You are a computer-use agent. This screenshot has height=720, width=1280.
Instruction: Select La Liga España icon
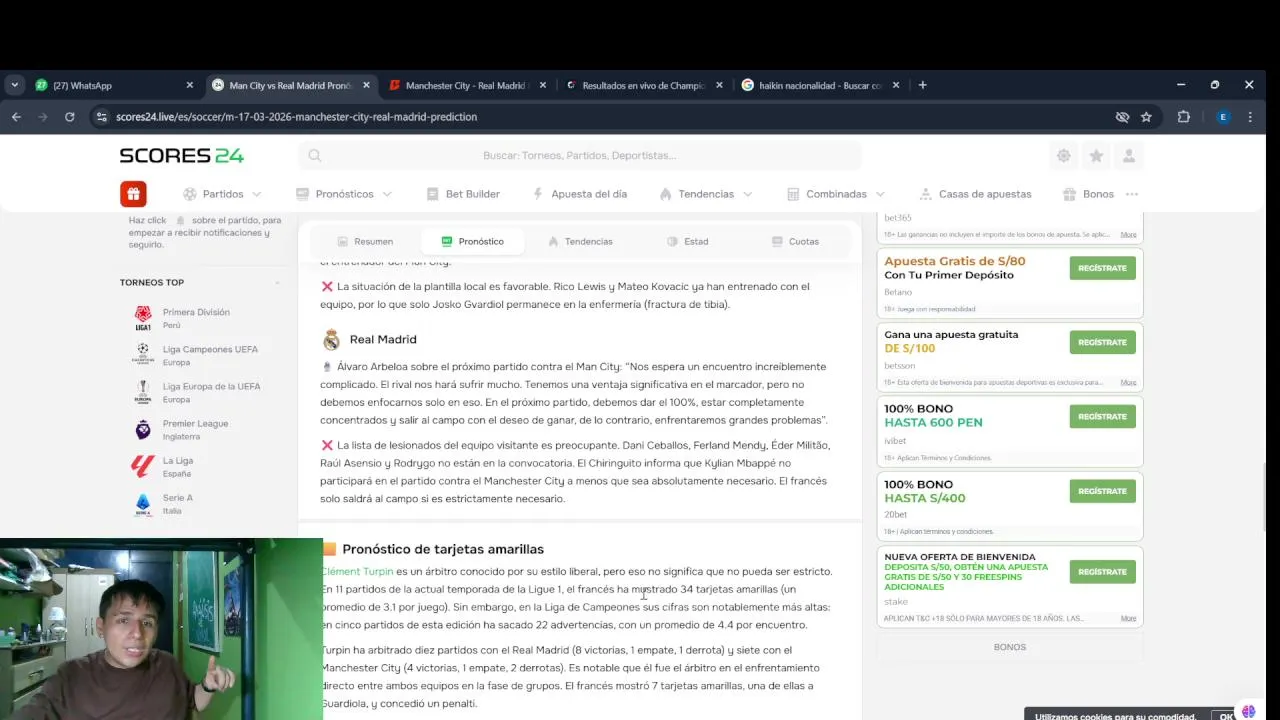pyautogui.click(x=143, y=466)
